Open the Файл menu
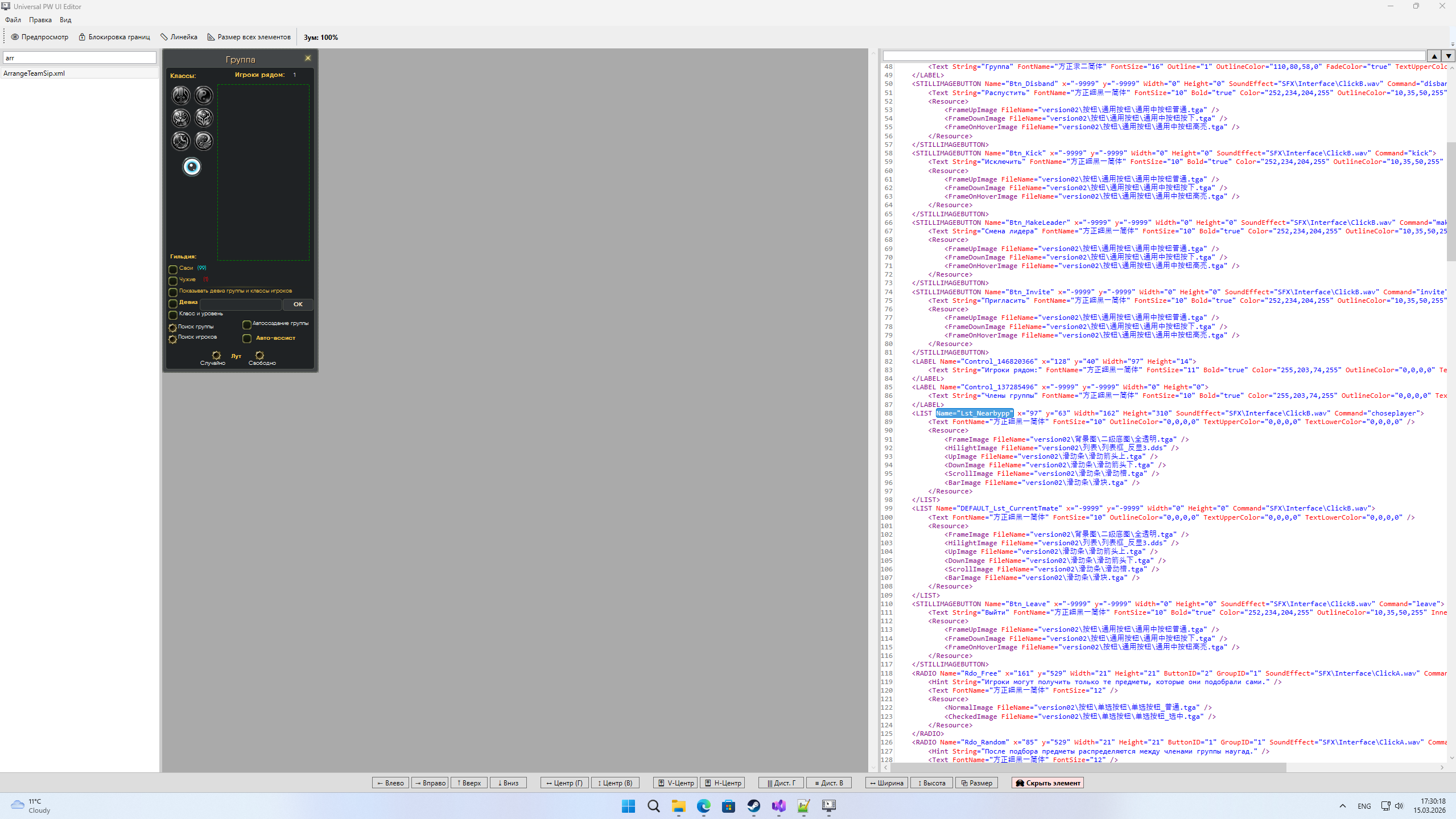 point(13,20)
